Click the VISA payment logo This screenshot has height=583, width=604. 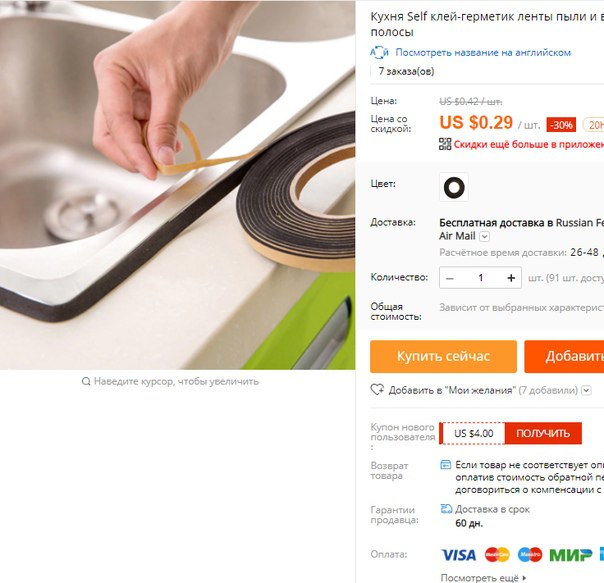point(458,555)
